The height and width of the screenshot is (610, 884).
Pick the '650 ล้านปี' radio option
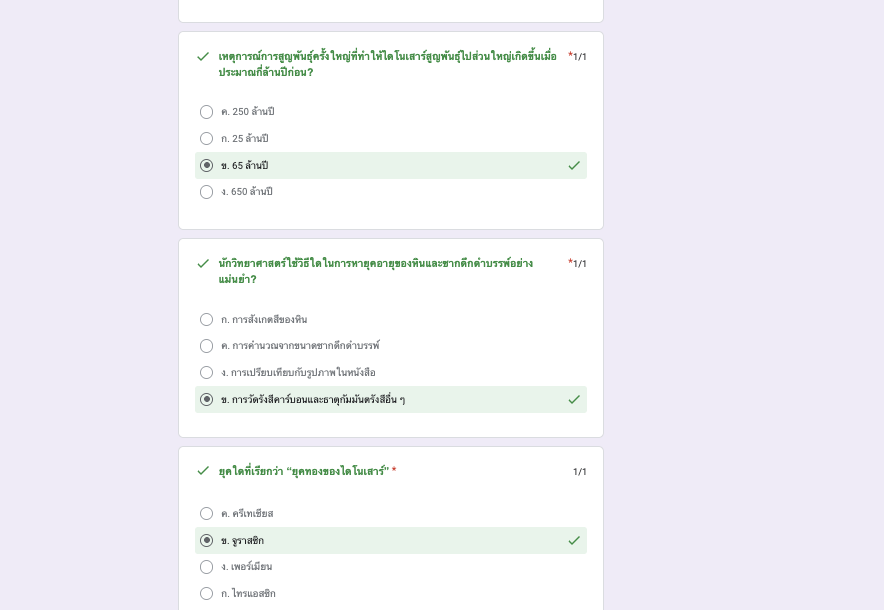point(207,192)
